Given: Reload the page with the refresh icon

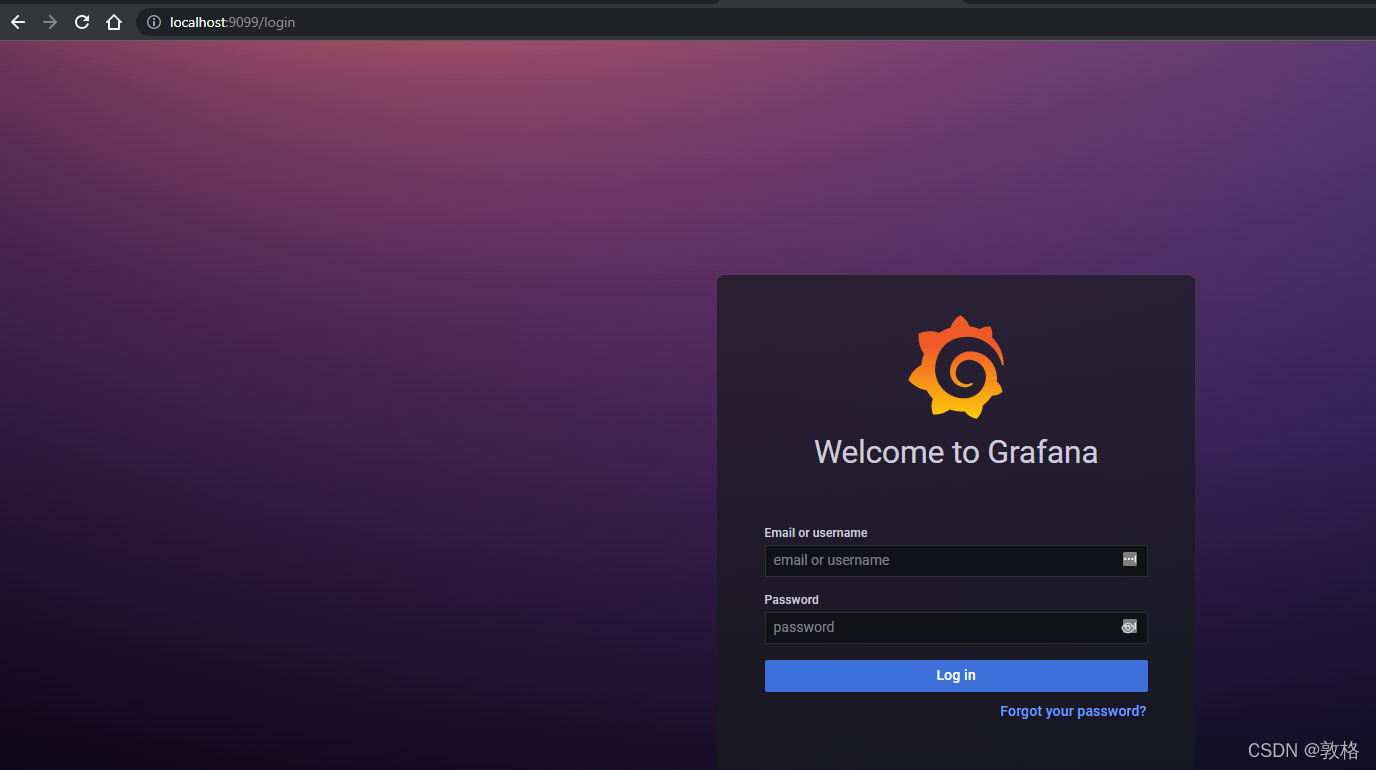Looking at the screenshot, I should [81, 22].
